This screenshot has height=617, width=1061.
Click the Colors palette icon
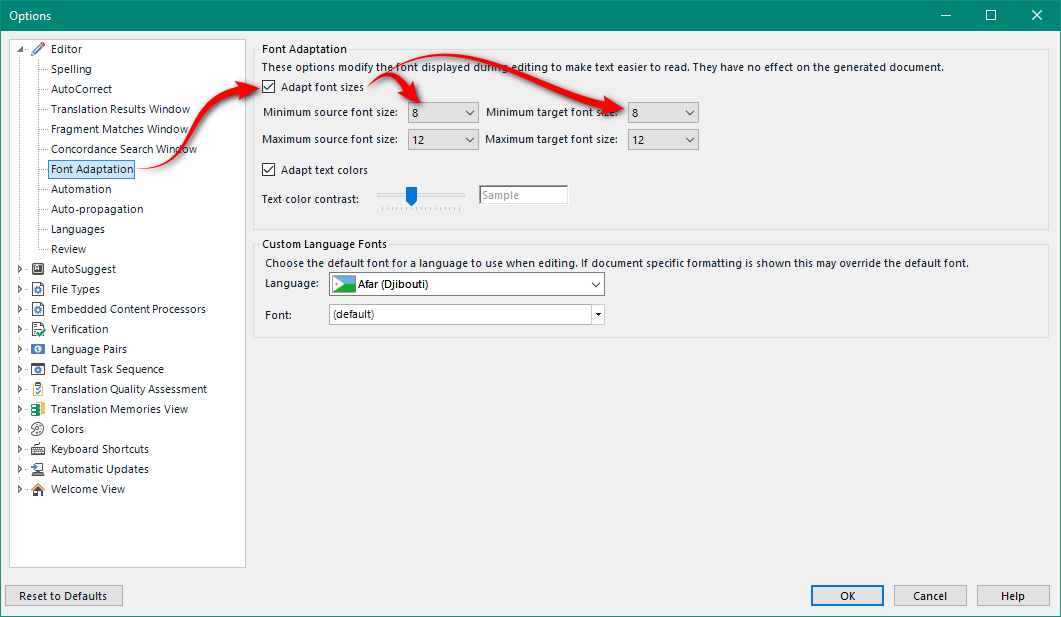[38, 429]
